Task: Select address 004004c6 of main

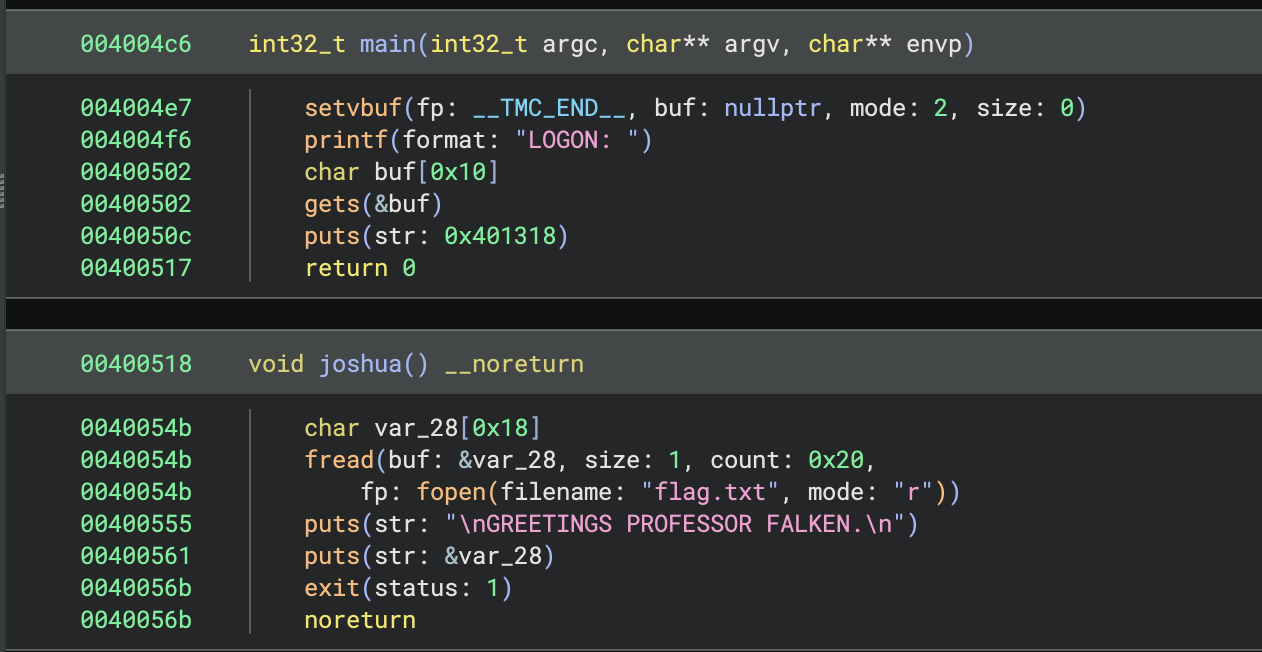Action: [135, 44]
